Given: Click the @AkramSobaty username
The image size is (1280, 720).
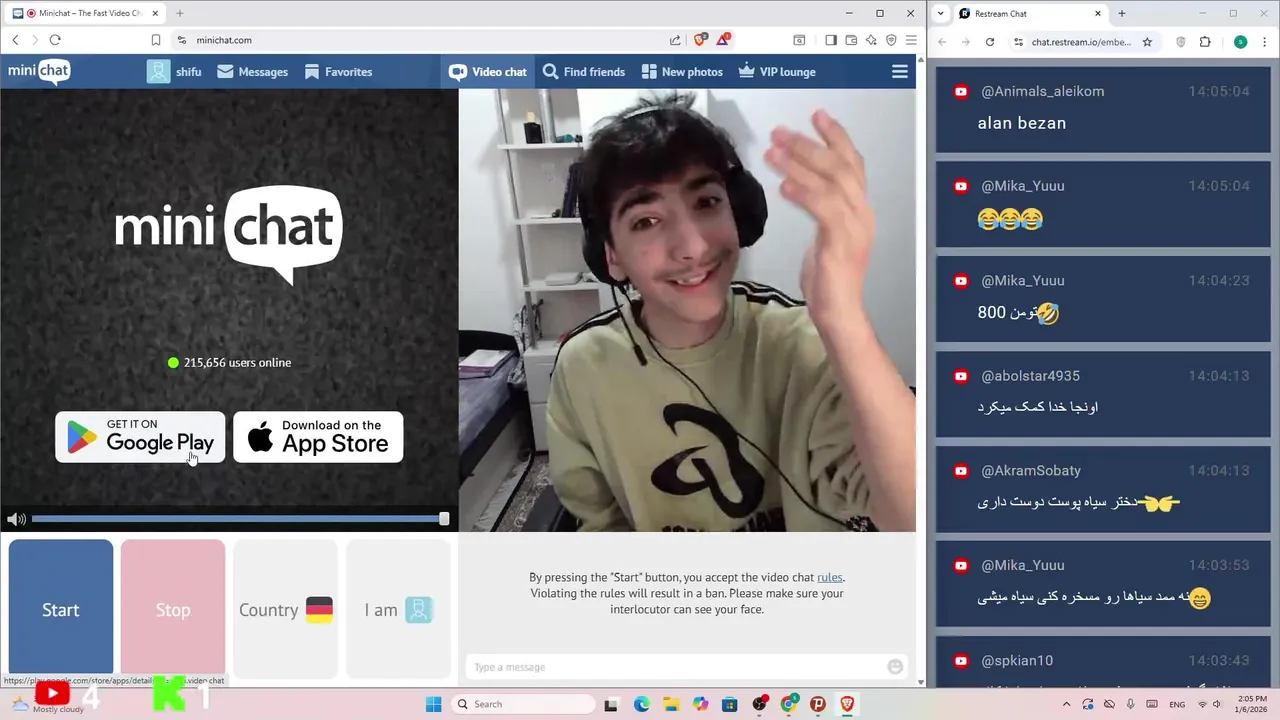Looking at the screenshot, I should (x=1030, y=471).
